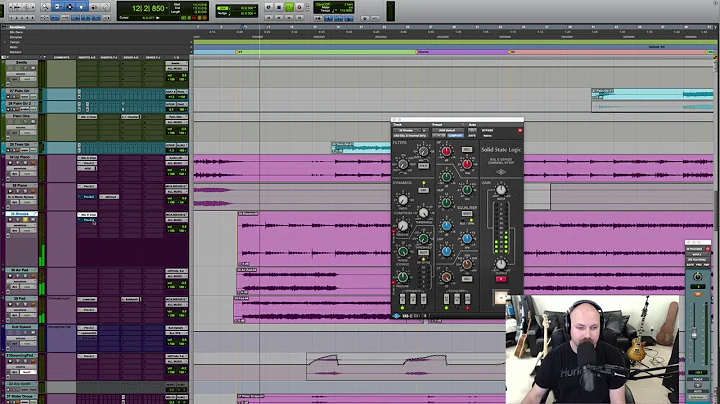Click the Markers ruler label

click(x=15, y=52)
